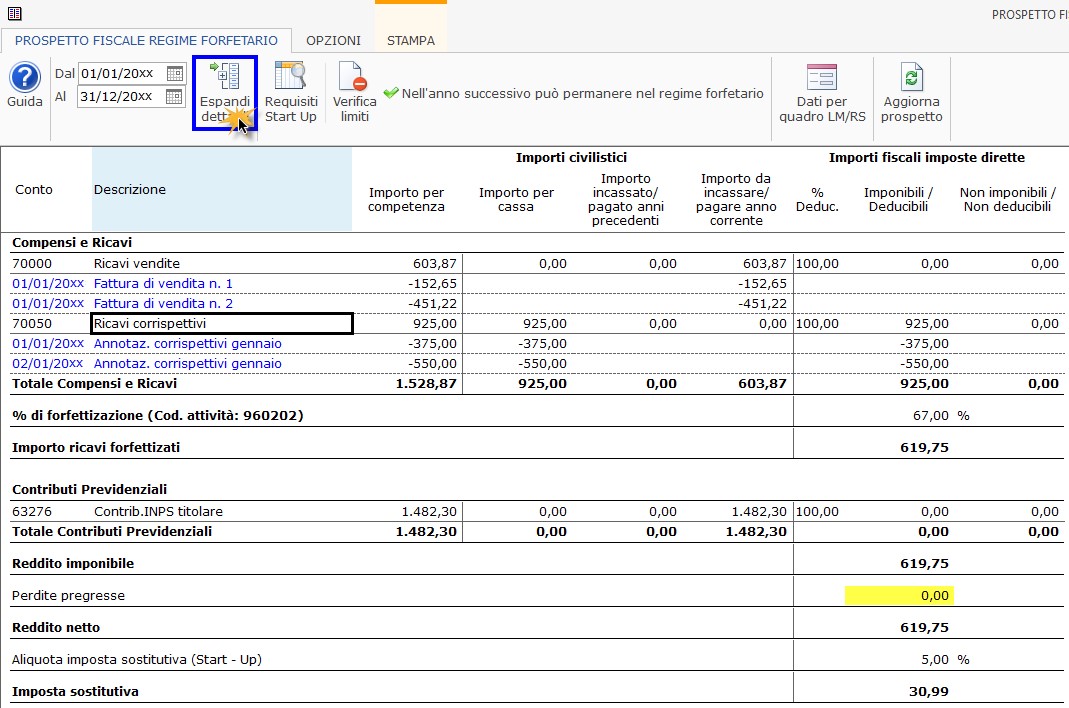
Task: Click Imponibili / Deducibili column header
Action: [x=898, y=199]
